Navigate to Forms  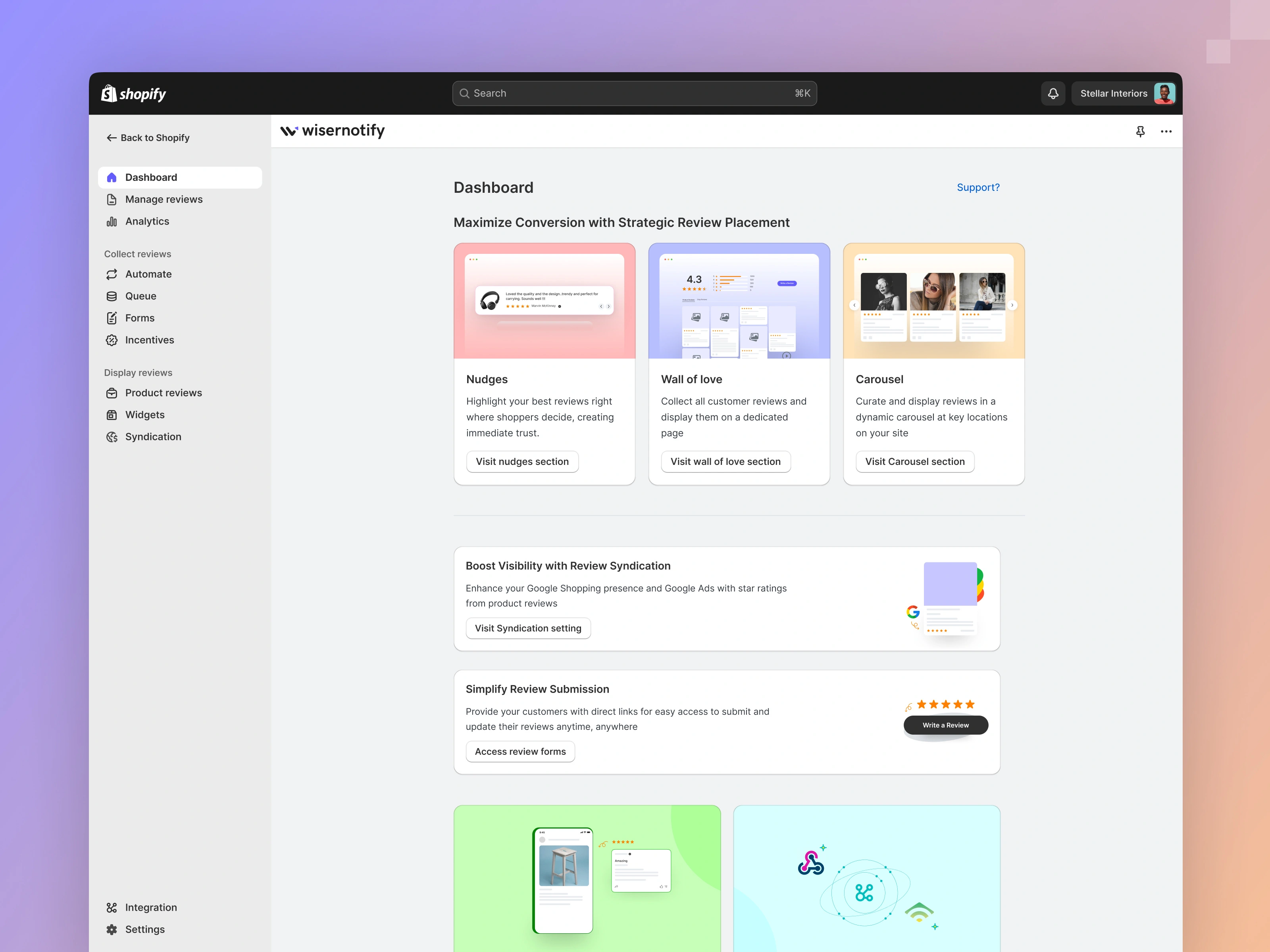[180, 318]
